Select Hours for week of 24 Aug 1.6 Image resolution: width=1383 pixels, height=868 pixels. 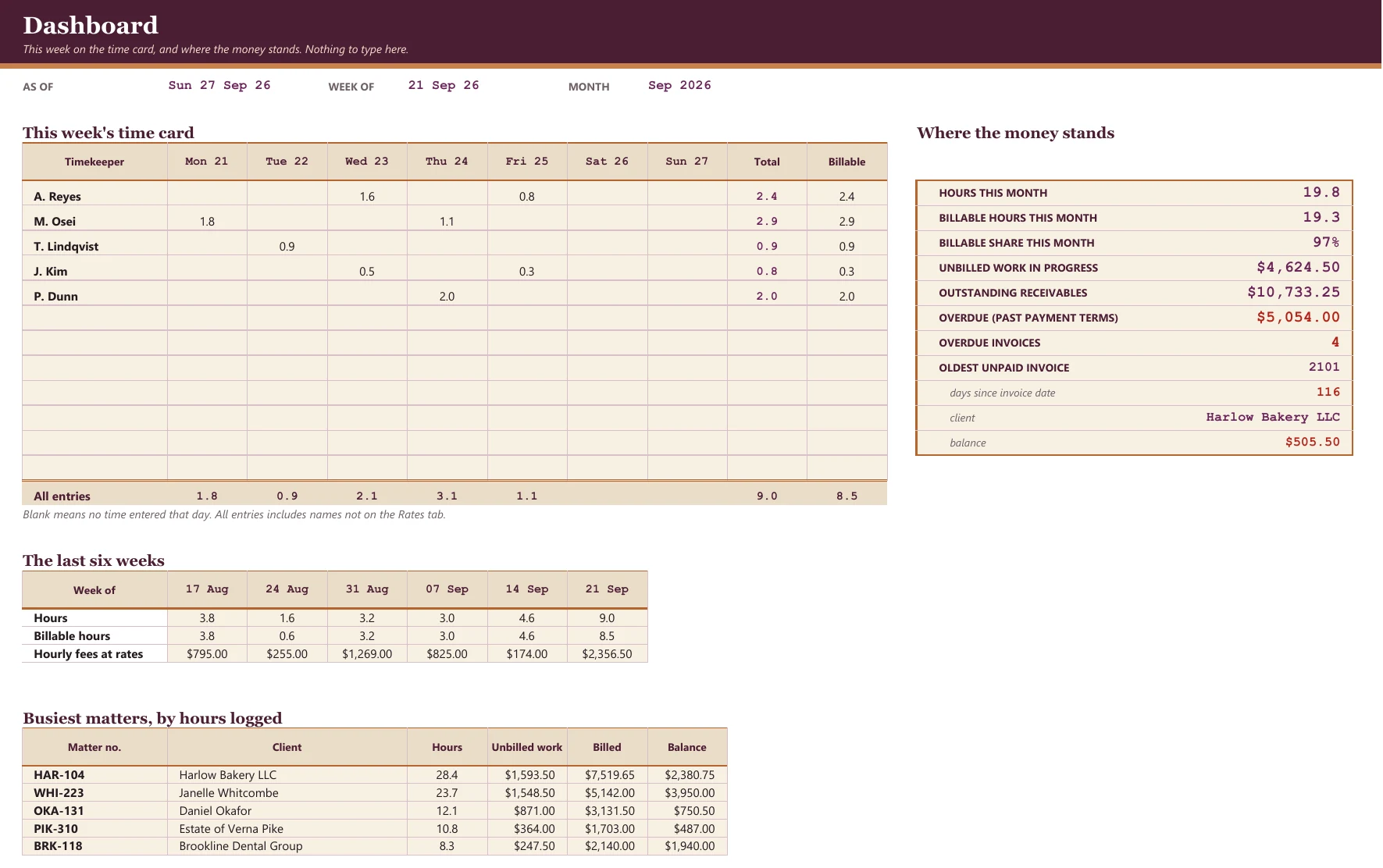tap(287, 618)
